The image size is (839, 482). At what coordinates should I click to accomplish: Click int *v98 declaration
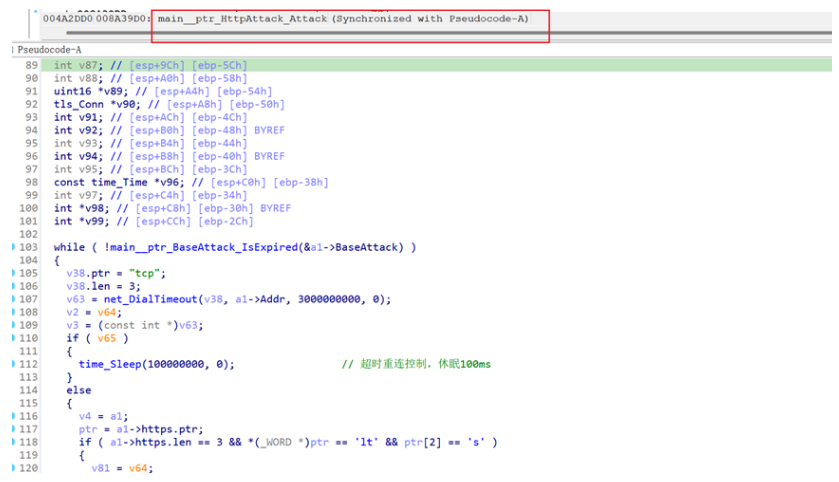[81, 208]
